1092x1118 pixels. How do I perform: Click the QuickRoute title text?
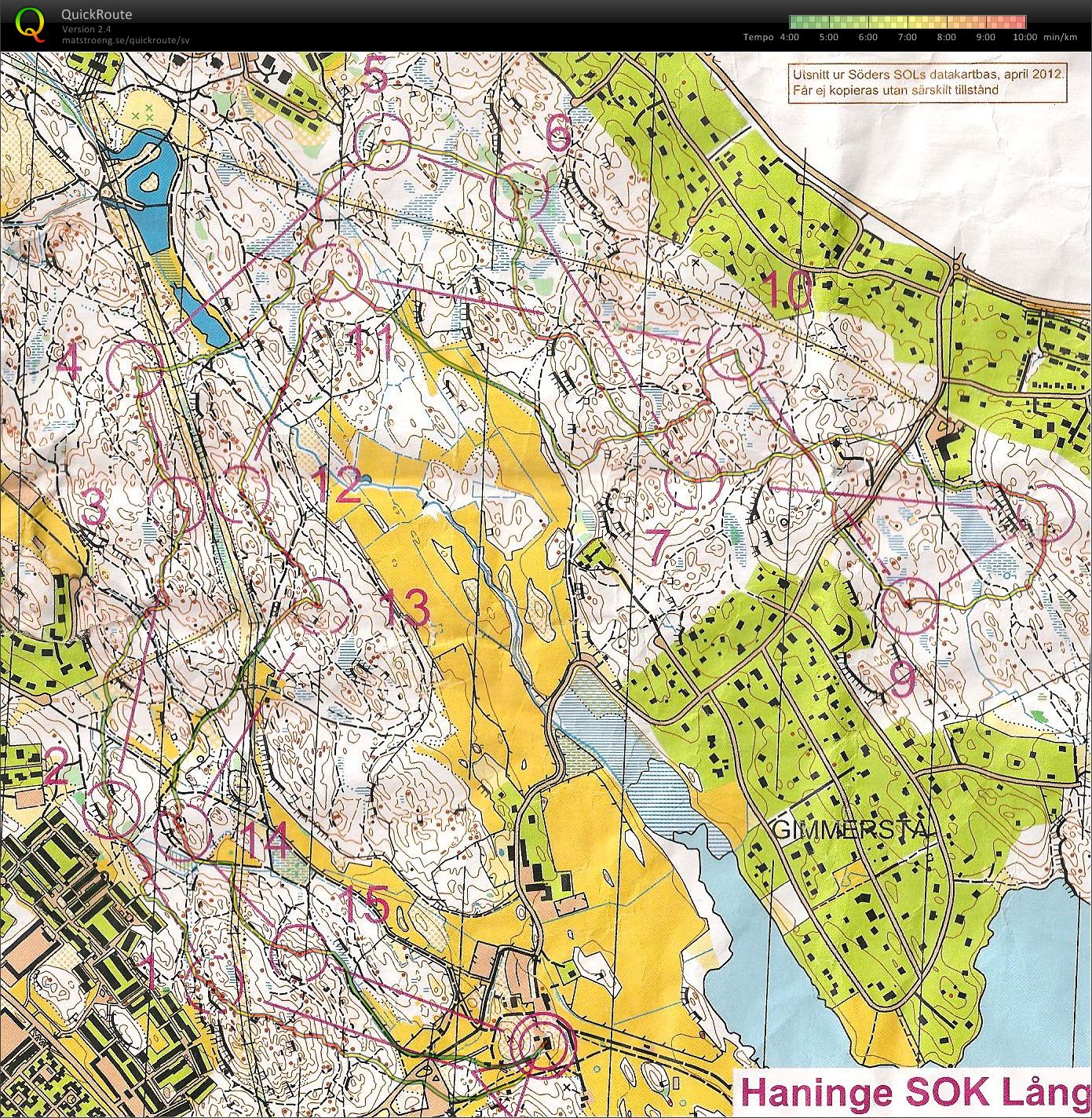click(x=97, y=14)
